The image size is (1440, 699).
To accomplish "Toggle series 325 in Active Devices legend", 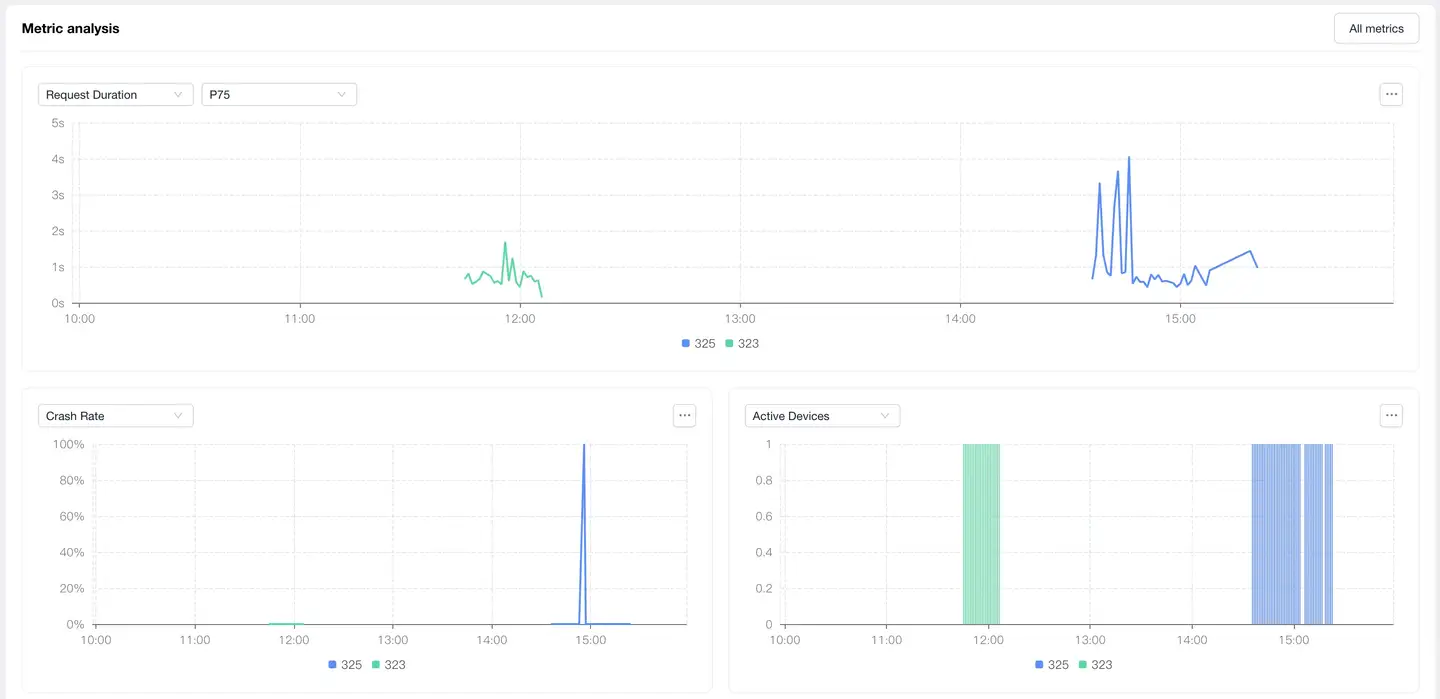I will pos(1051,665).
